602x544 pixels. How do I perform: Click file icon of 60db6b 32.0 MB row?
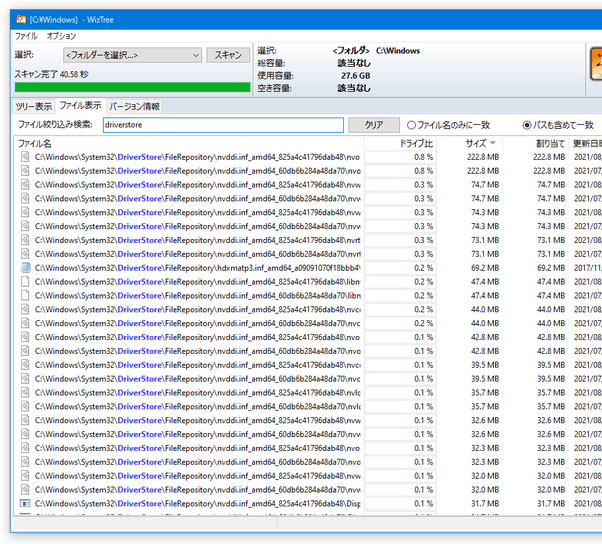[25, 489]
